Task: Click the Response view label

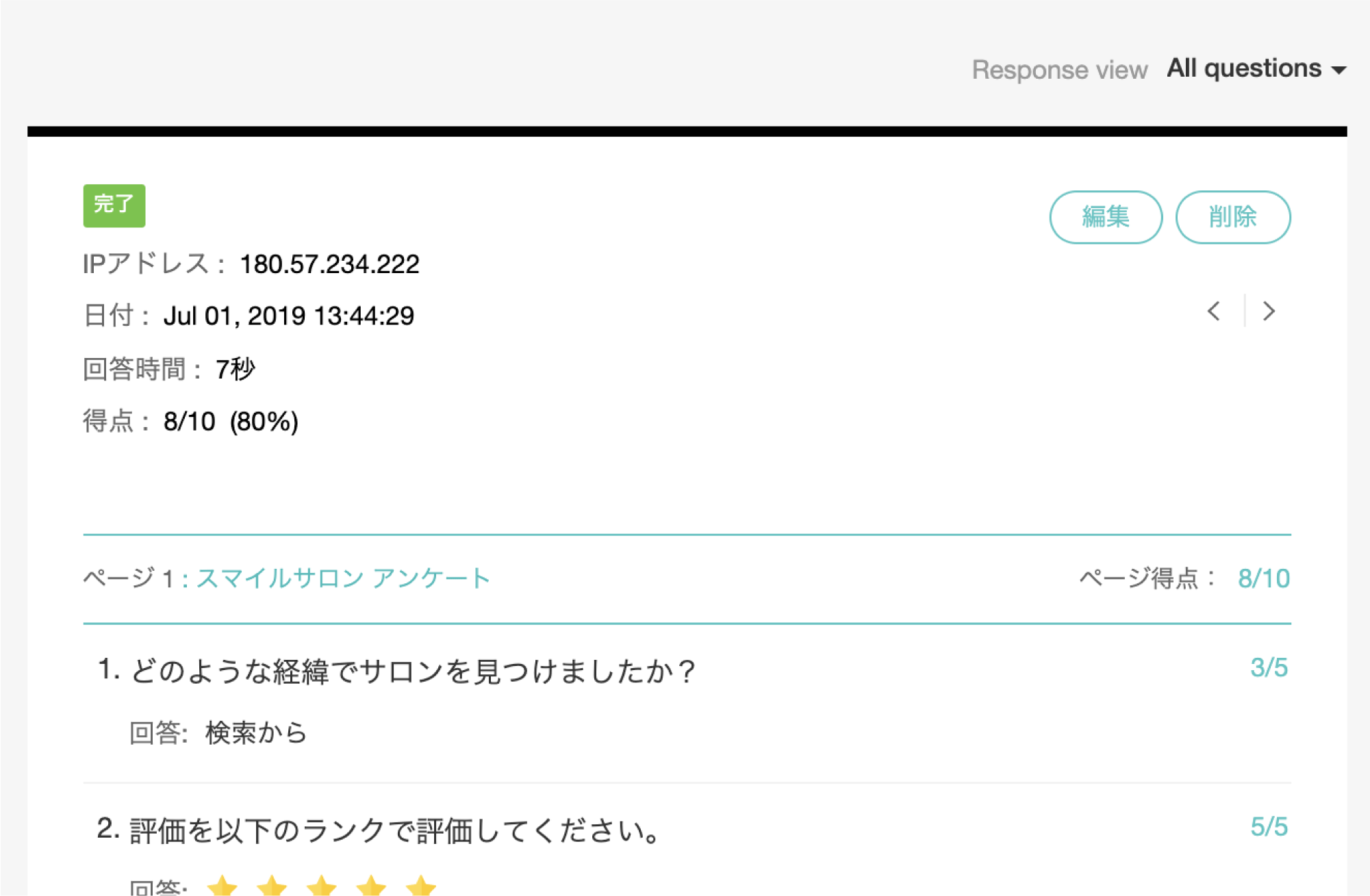Action: [x=1059, y=70]
